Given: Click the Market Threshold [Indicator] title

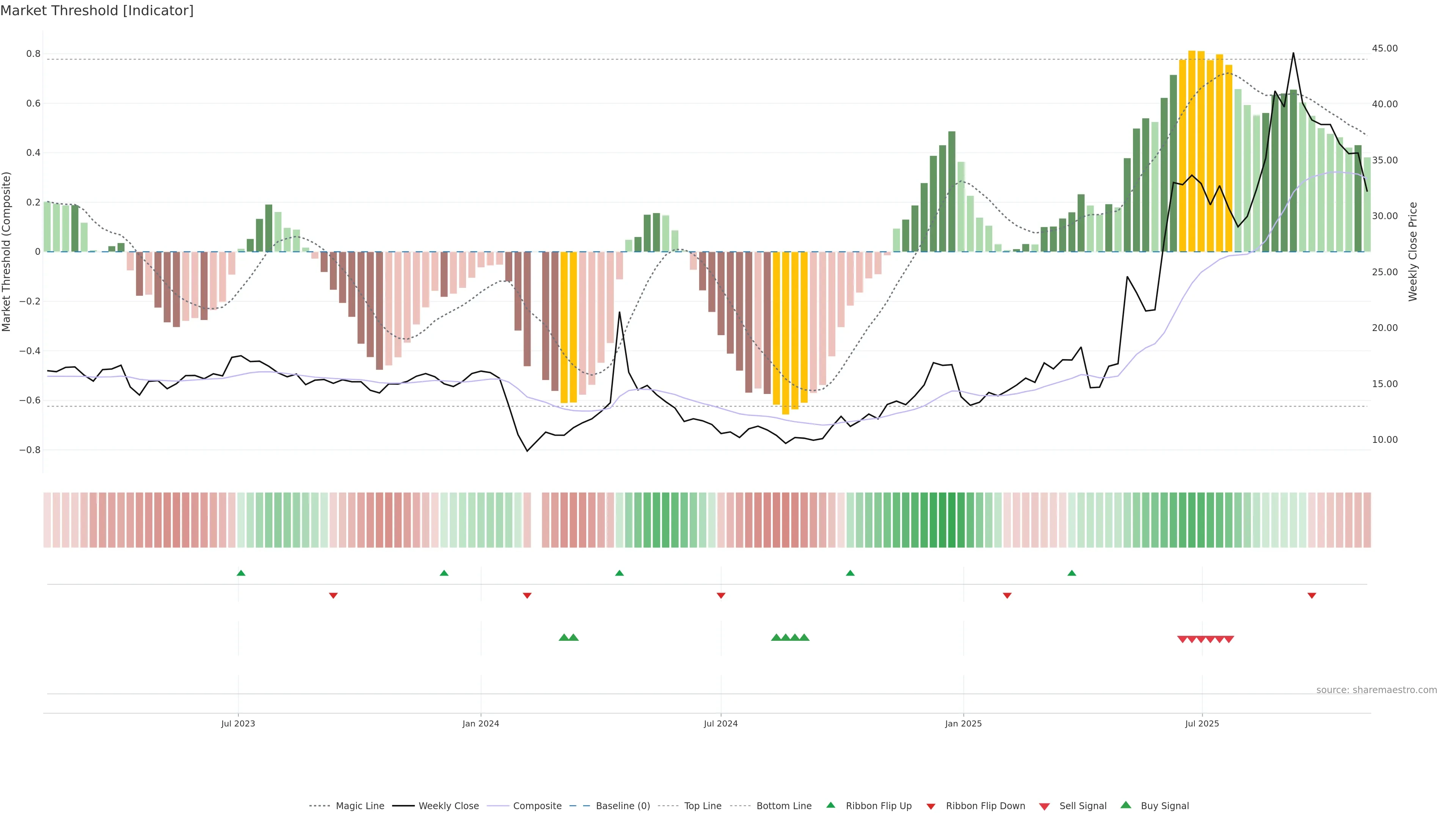Looking at the screenshot, I should point(97,11).
